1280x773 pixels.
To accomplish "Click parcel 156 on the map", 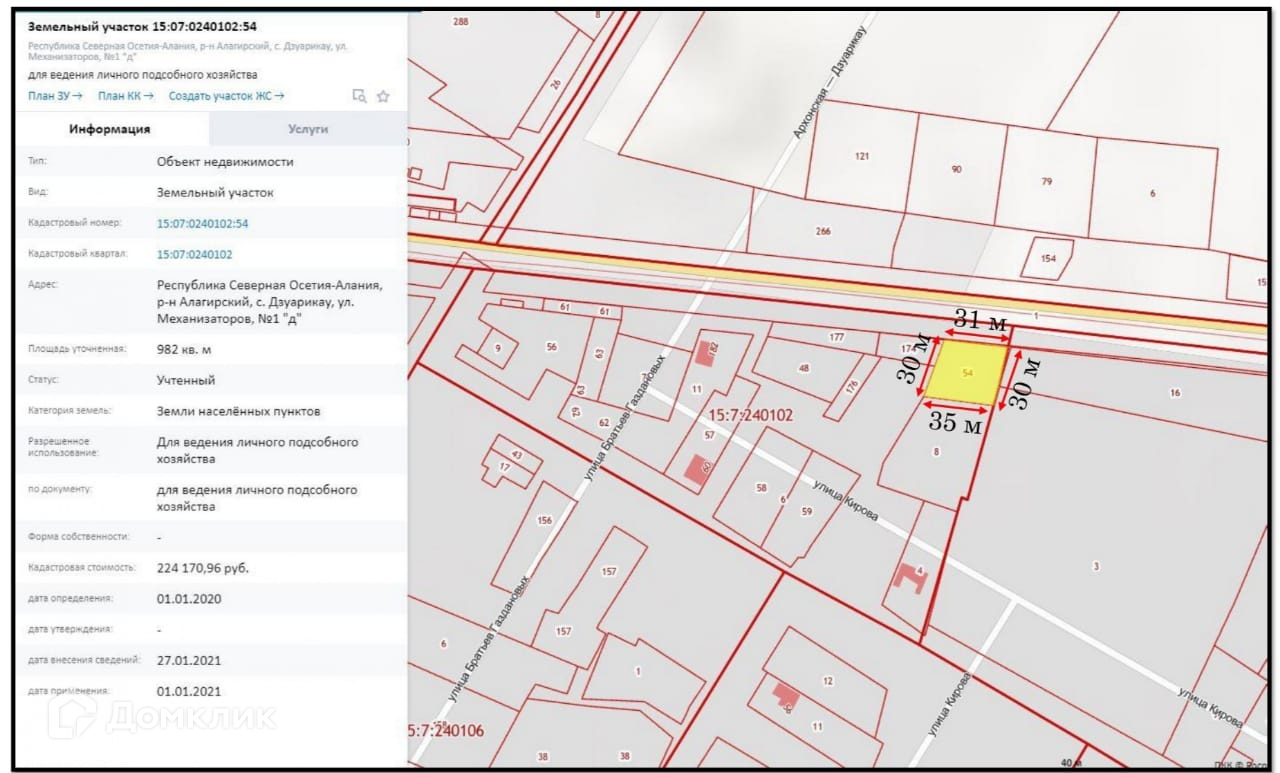I will 544,520.
